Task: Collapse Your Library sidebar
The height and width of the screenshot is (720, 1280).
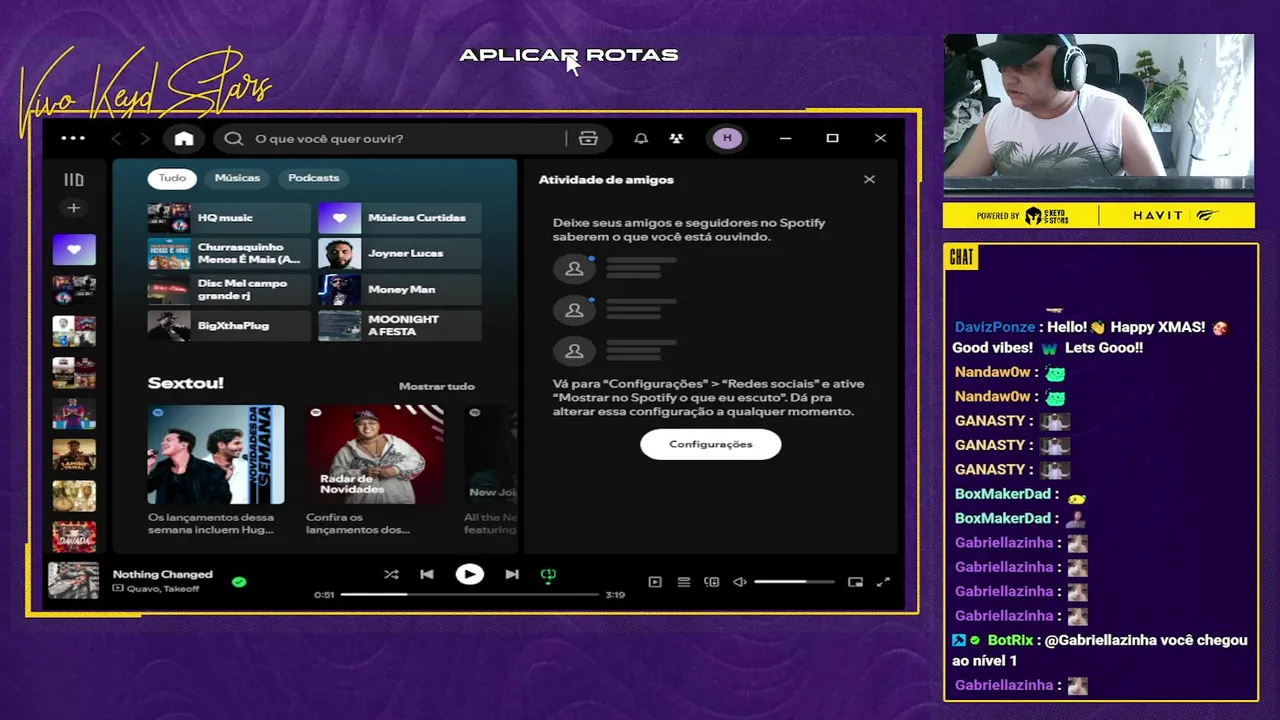Action: [x=73, y=180]
